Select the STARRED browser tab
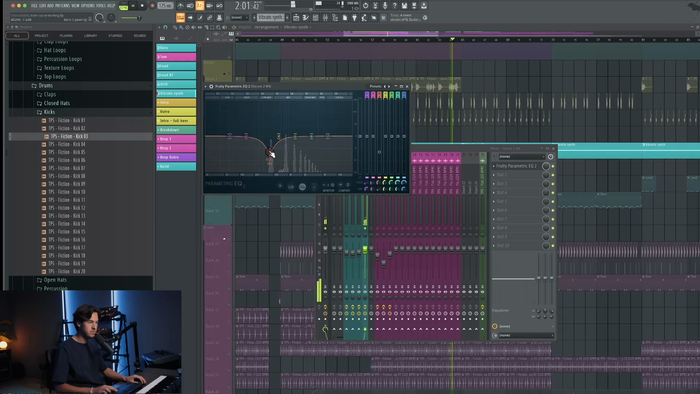The image size is (700, 394). click(x=115, y=35)
